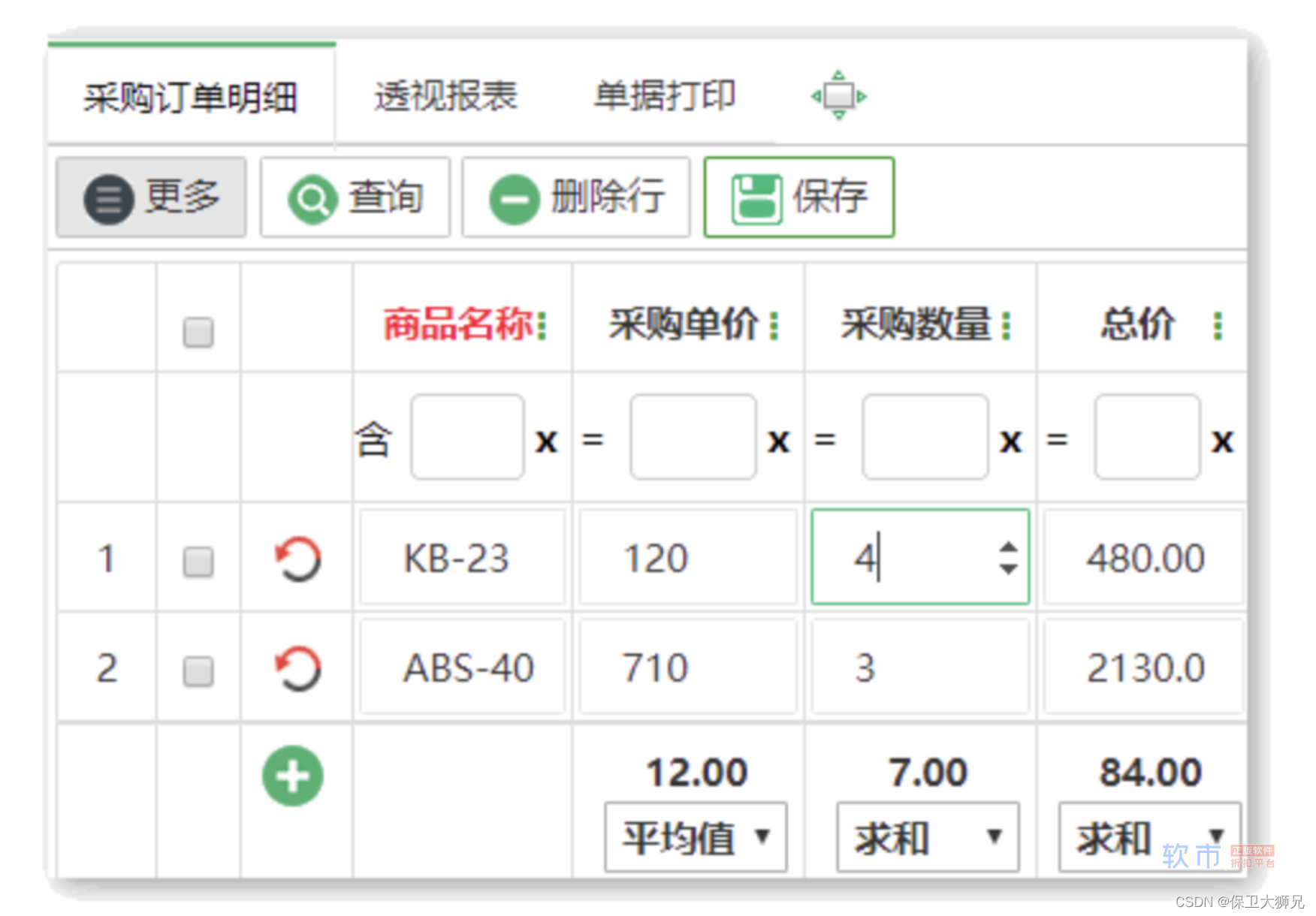Click the 商品名称 filter input box
The width and height of the screenshot is (1316, 916).
(x=467, y=437)
